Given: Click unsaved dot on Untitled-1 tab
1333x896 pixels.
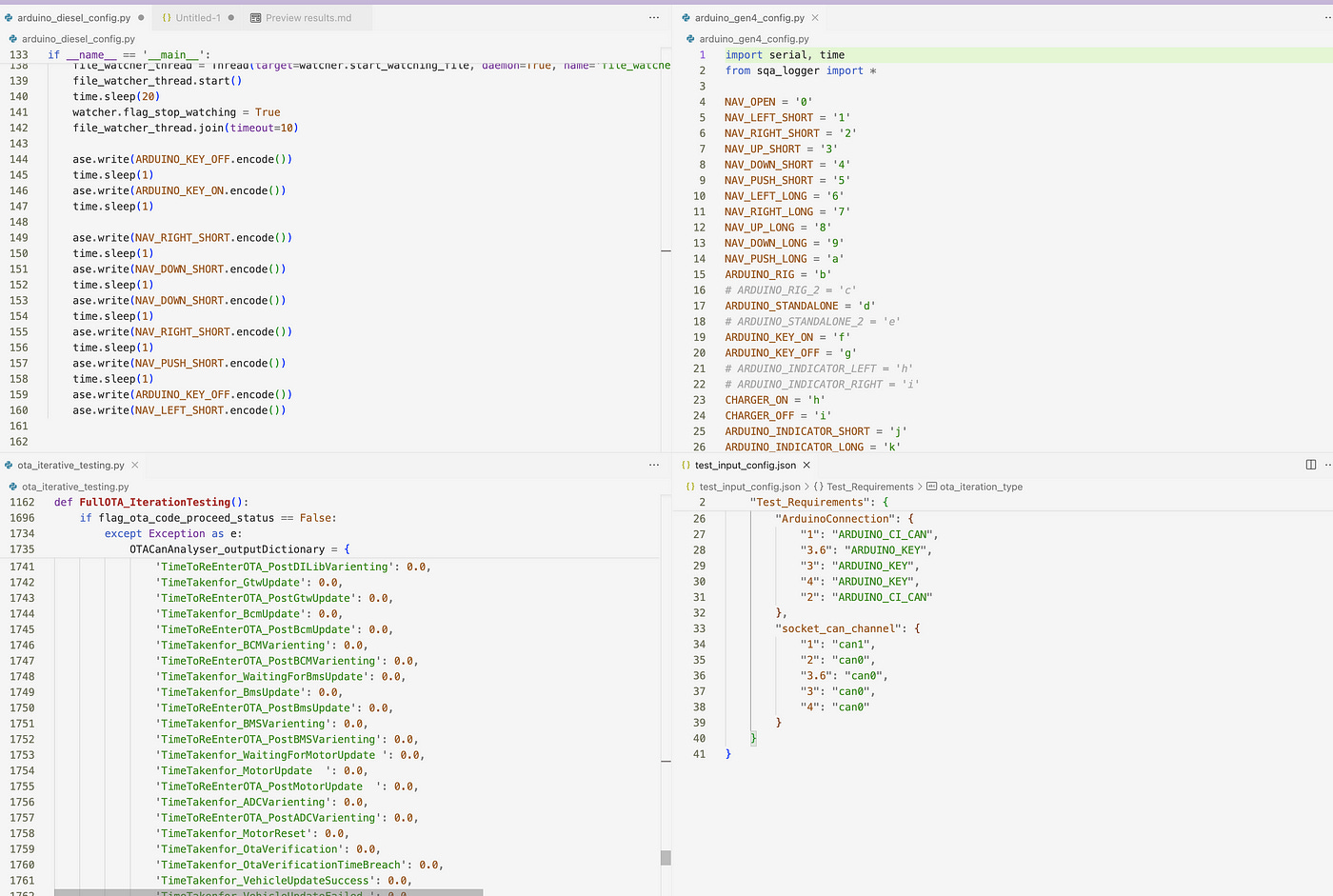Looking at the screenshot, I should pyautogui.click(x=230, y=17).
